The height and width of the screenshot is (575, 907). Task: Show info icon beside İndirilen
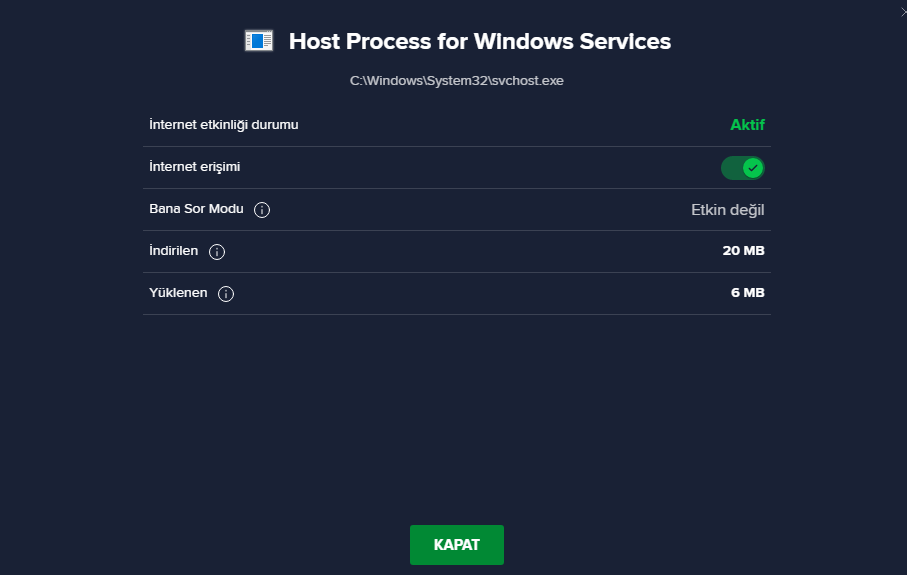217,252
